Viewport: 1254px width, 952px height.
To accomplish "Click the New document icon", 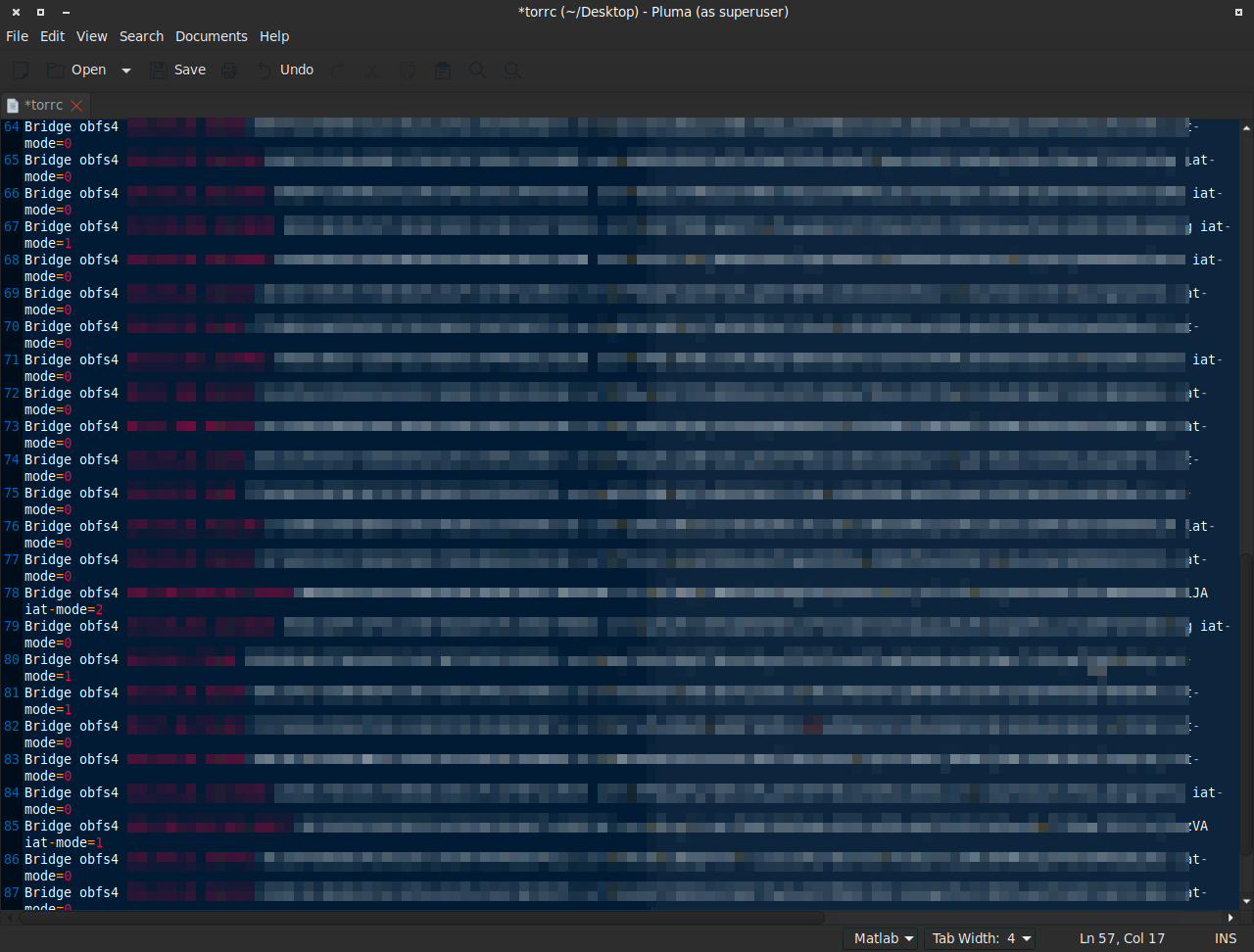I will click(20, 71).
